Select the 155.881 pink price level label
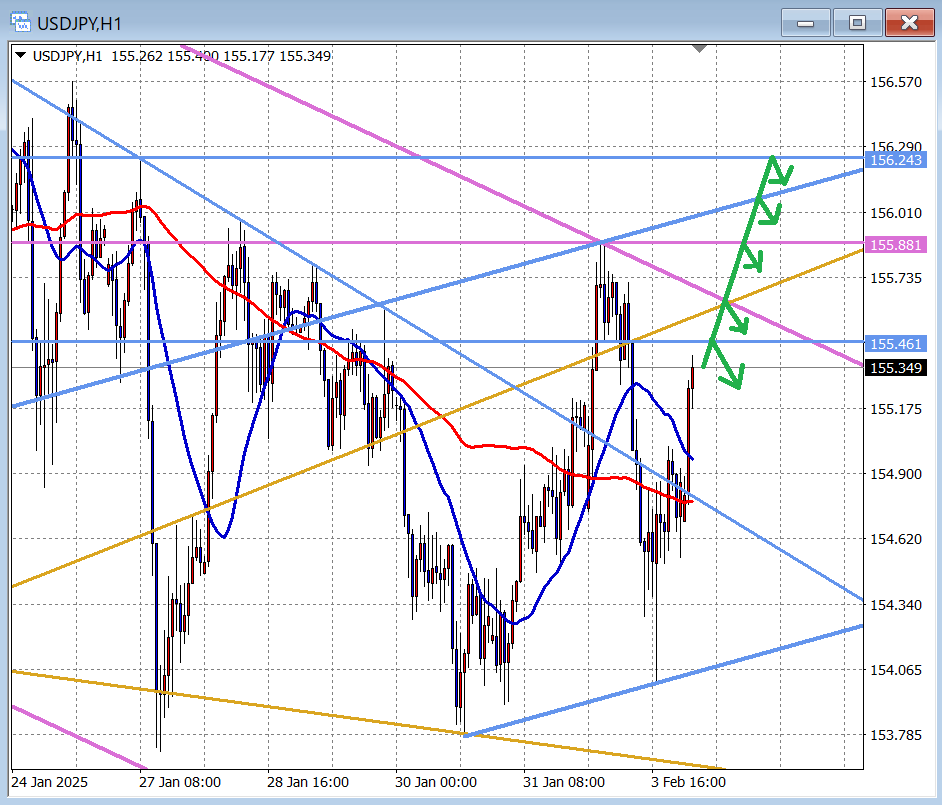The height and width of the screenshot is (805, 942). (897, 245)
